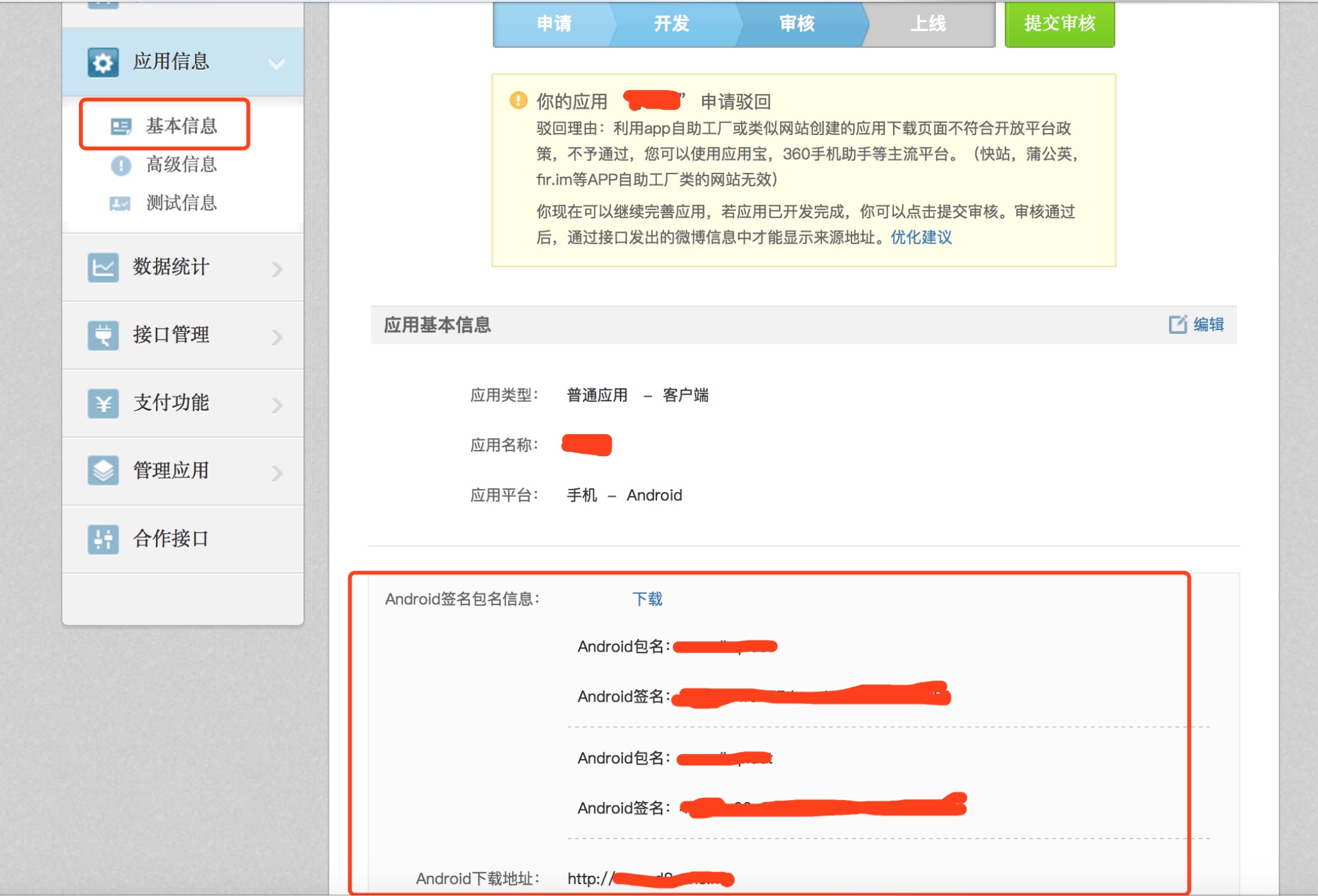Click the 支付功能 yen icon
1318x896 pixels.
[x=103, y=403]
